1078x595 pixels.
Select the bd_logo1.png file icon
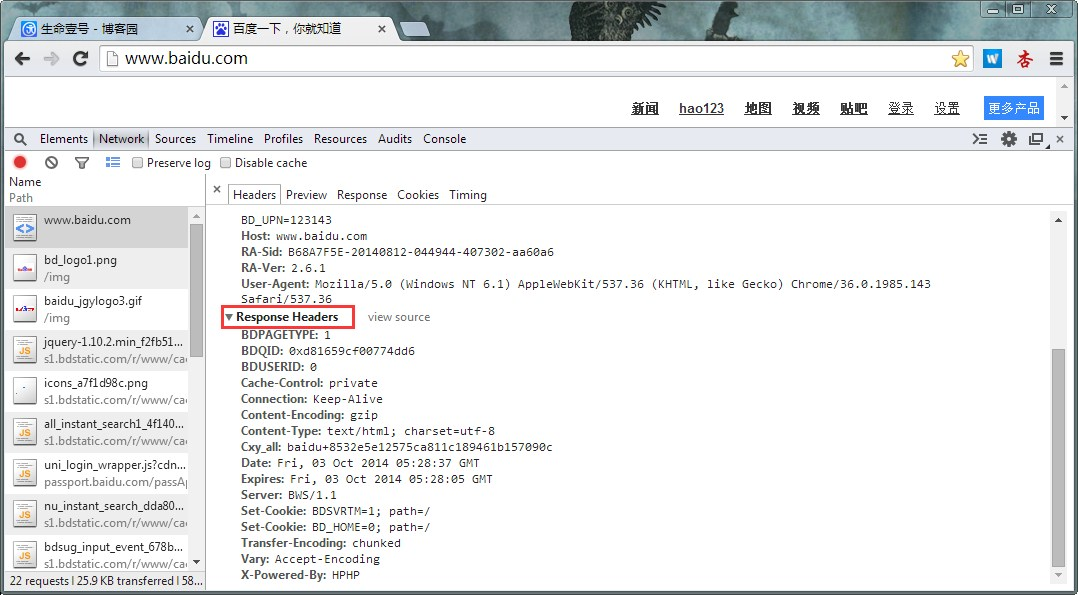(25, 269)
